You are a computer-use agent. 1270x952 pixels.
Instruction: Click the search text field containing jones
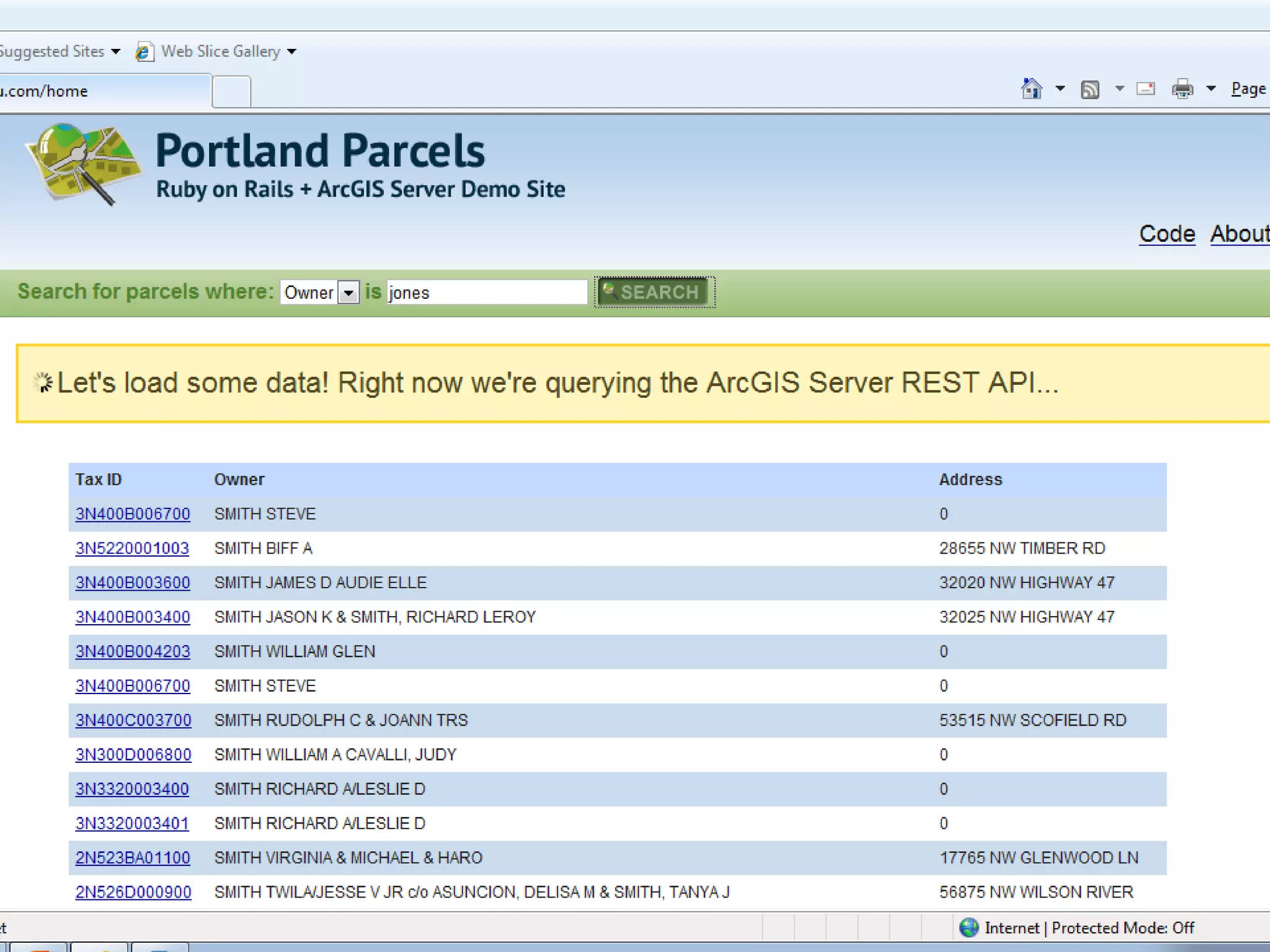click(486, 292)
